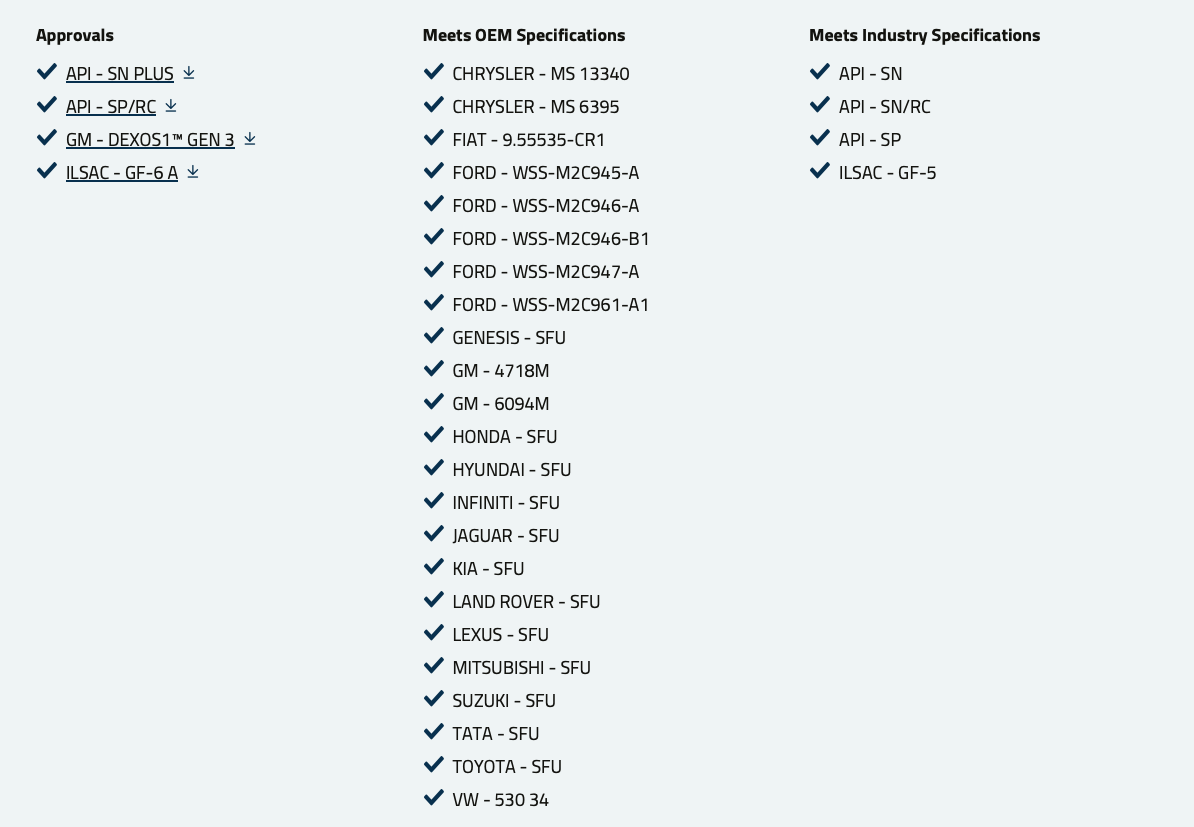
Task: Click the LAND ROVER - SFU entry
Action: 526,602
